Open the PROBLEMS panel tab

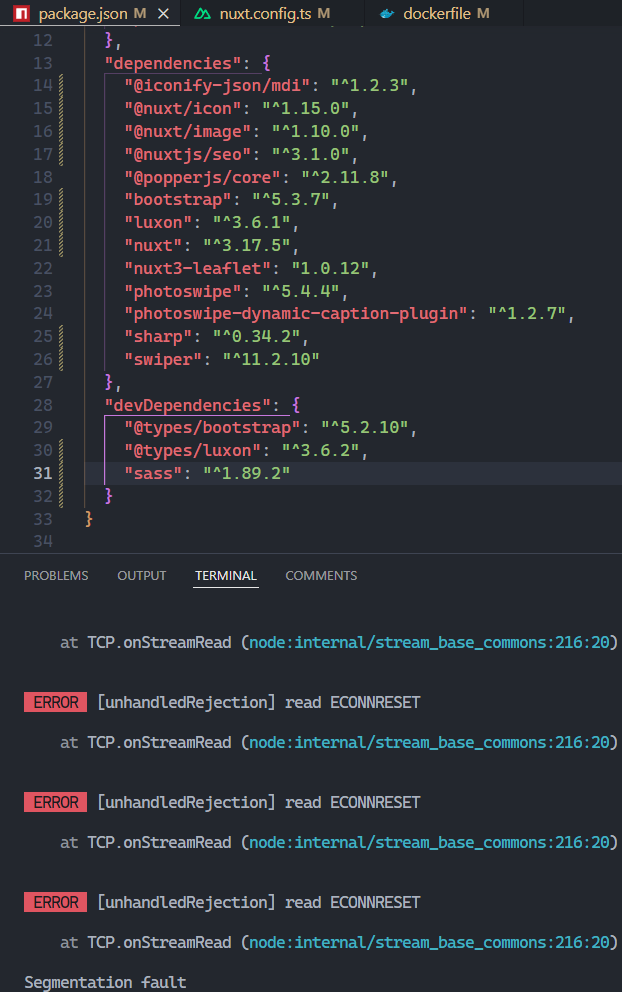[x=56, y=576]
